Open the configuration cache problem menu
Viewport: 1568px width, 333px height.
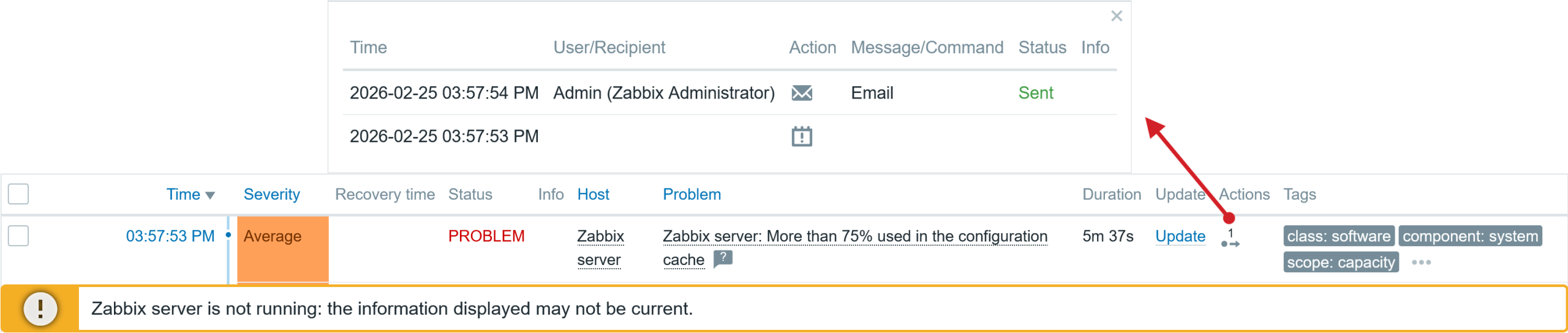click(854, 237)
